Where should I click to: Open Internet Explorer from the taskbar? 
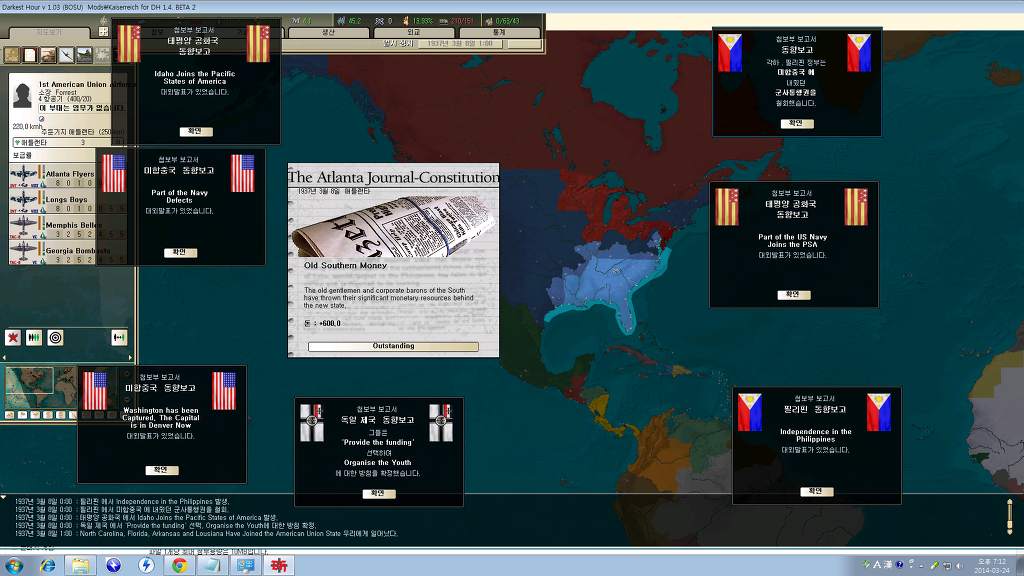coord(47,565)
